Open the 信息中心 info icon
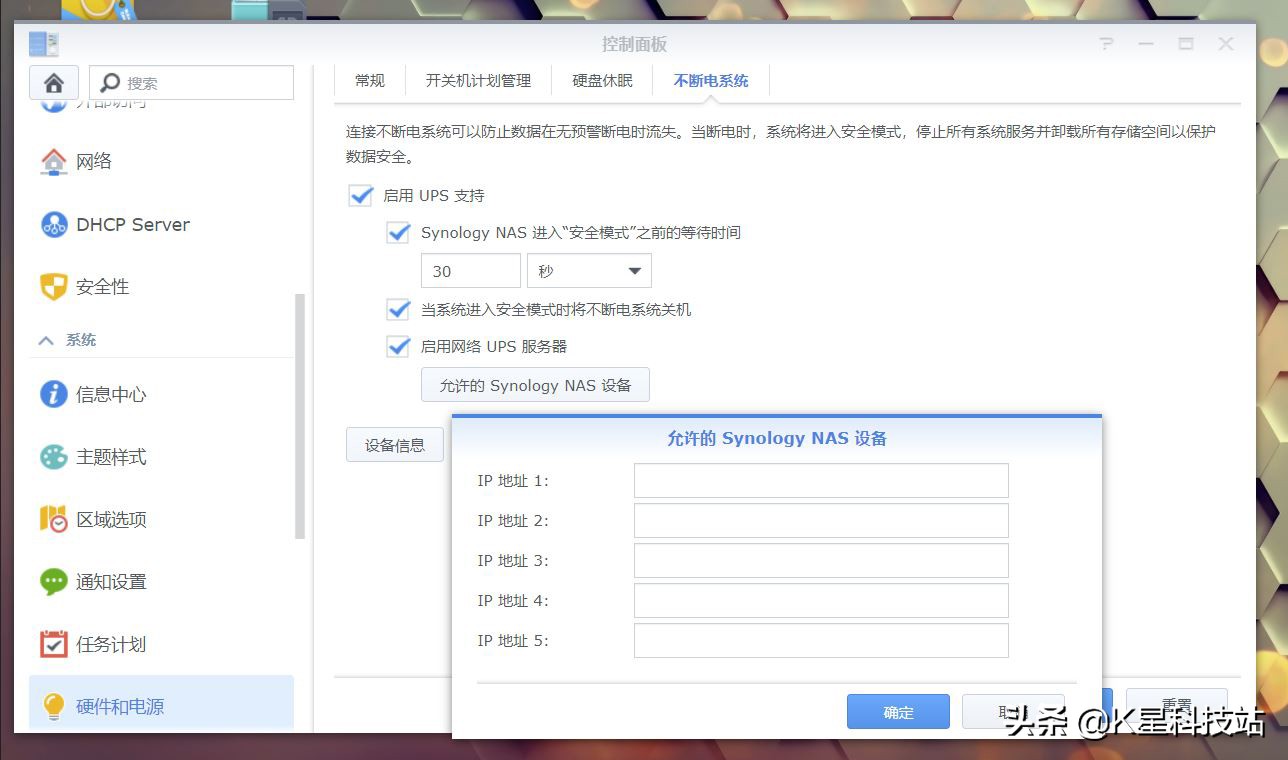Screen dimensions: 1288x760 53,394
